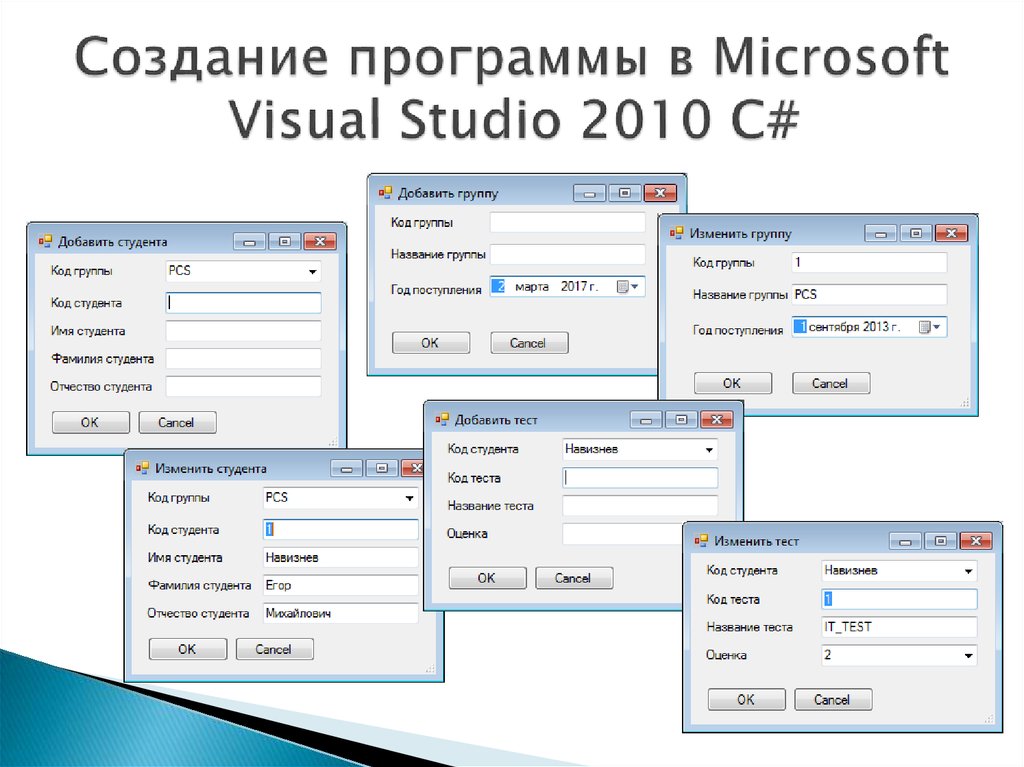The image size is (1024, 767).
Task: Close the Добавить тест window
Action: pos(717,420)
